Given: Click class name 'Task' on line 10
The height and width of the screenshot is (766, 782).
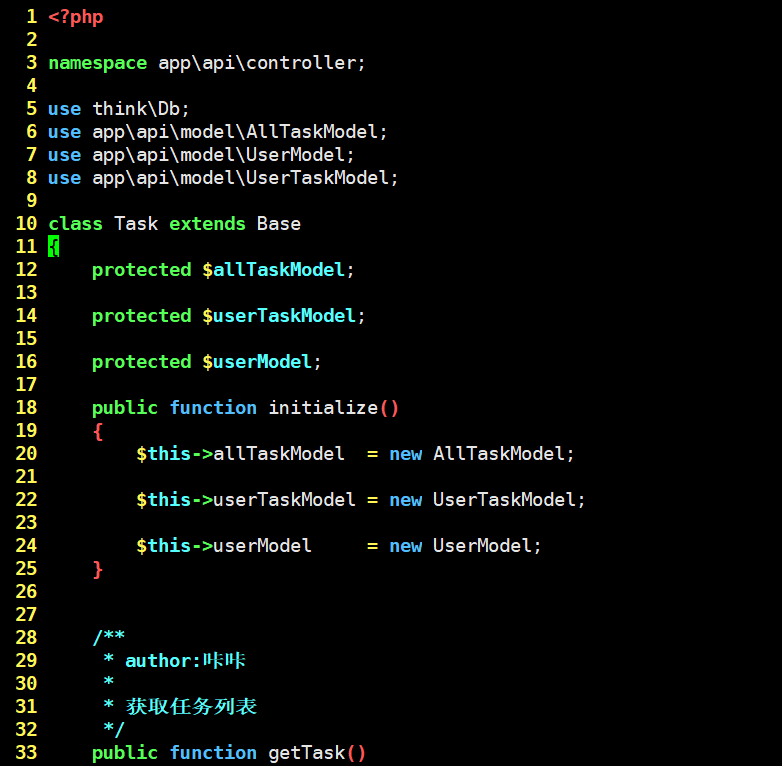Looking at the screenshot, I should click(136, 224).
